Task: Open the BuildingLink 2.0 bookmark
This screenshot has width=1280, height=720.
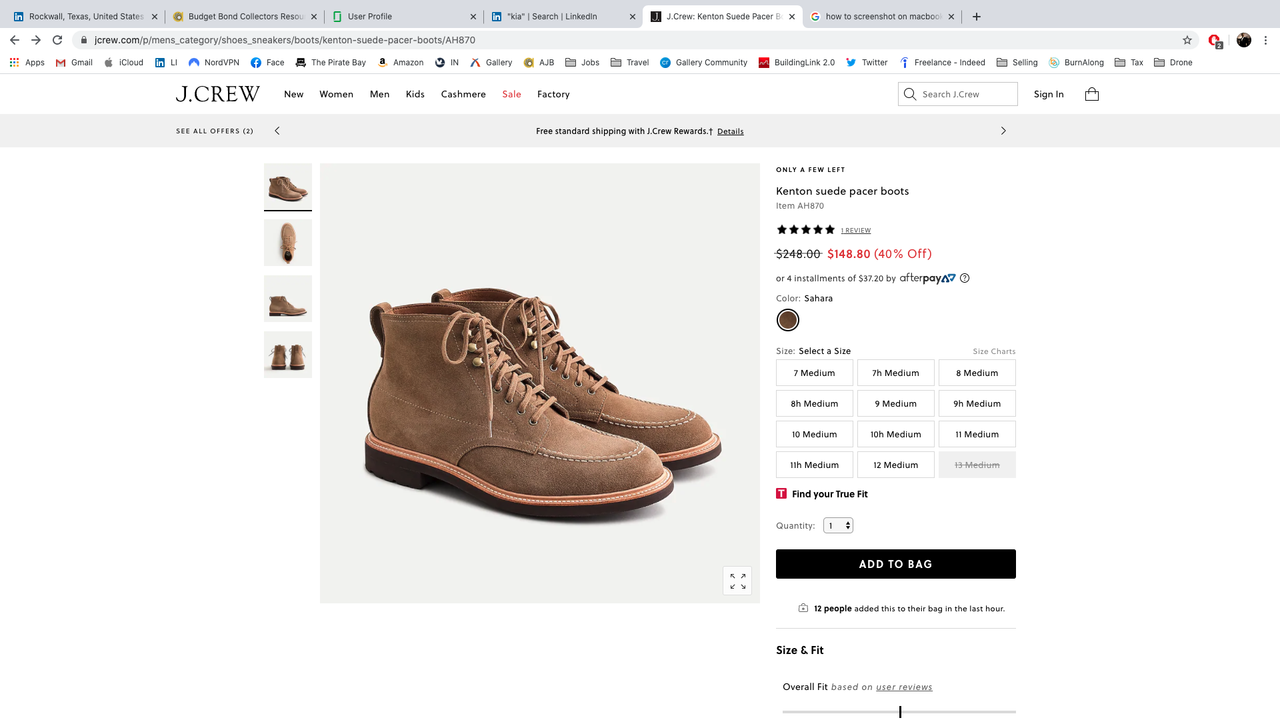Action: click(x=796, y=62)
